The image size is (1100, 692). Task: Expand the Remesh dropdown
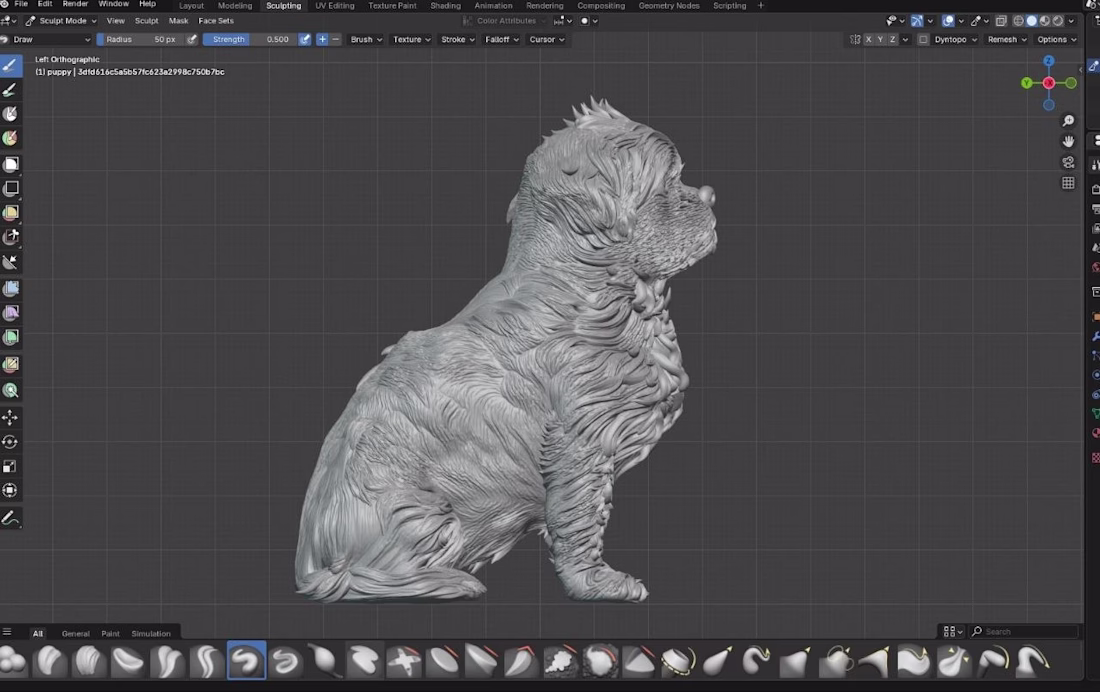[x=1007, y=39]
